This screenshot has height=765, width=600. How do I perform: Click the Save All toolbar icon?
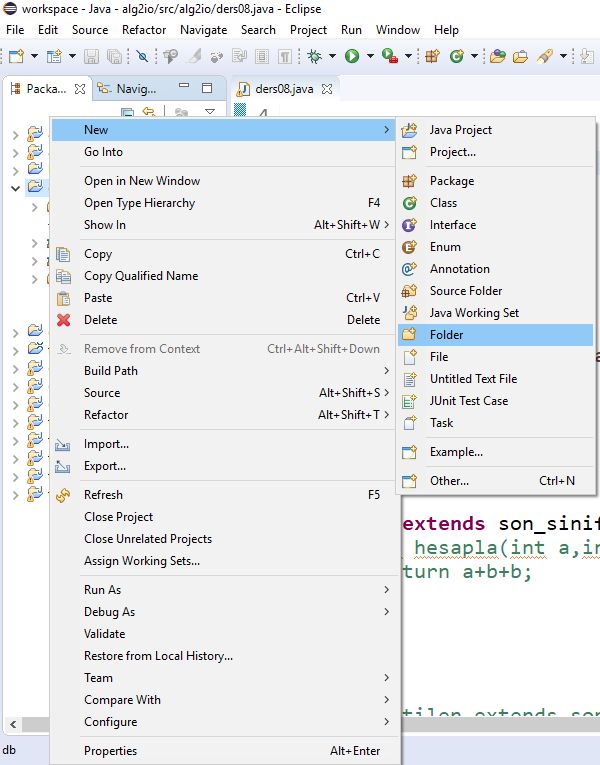[114, 57]
